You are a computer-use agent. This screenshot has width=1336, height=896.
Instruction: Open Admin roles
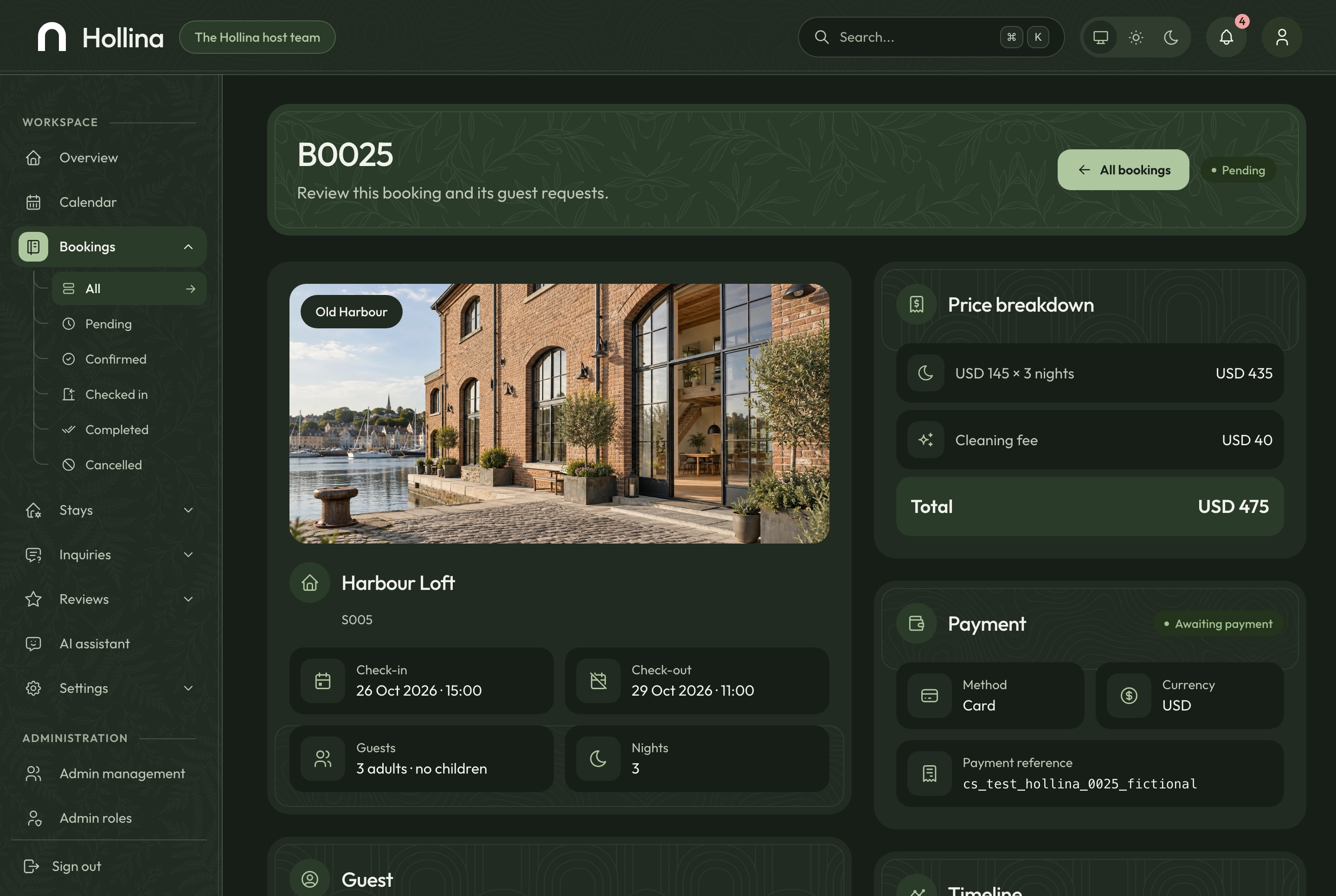click(x=109, y=818)
